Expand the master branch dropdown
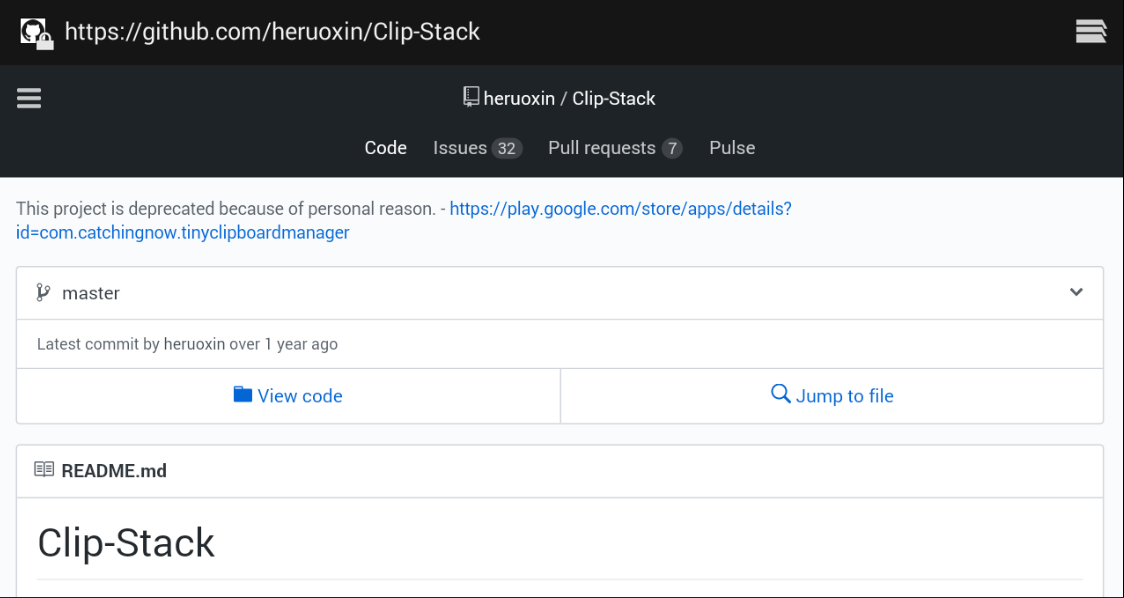Viewport: 1124px width, 598px height. [560, 293]
